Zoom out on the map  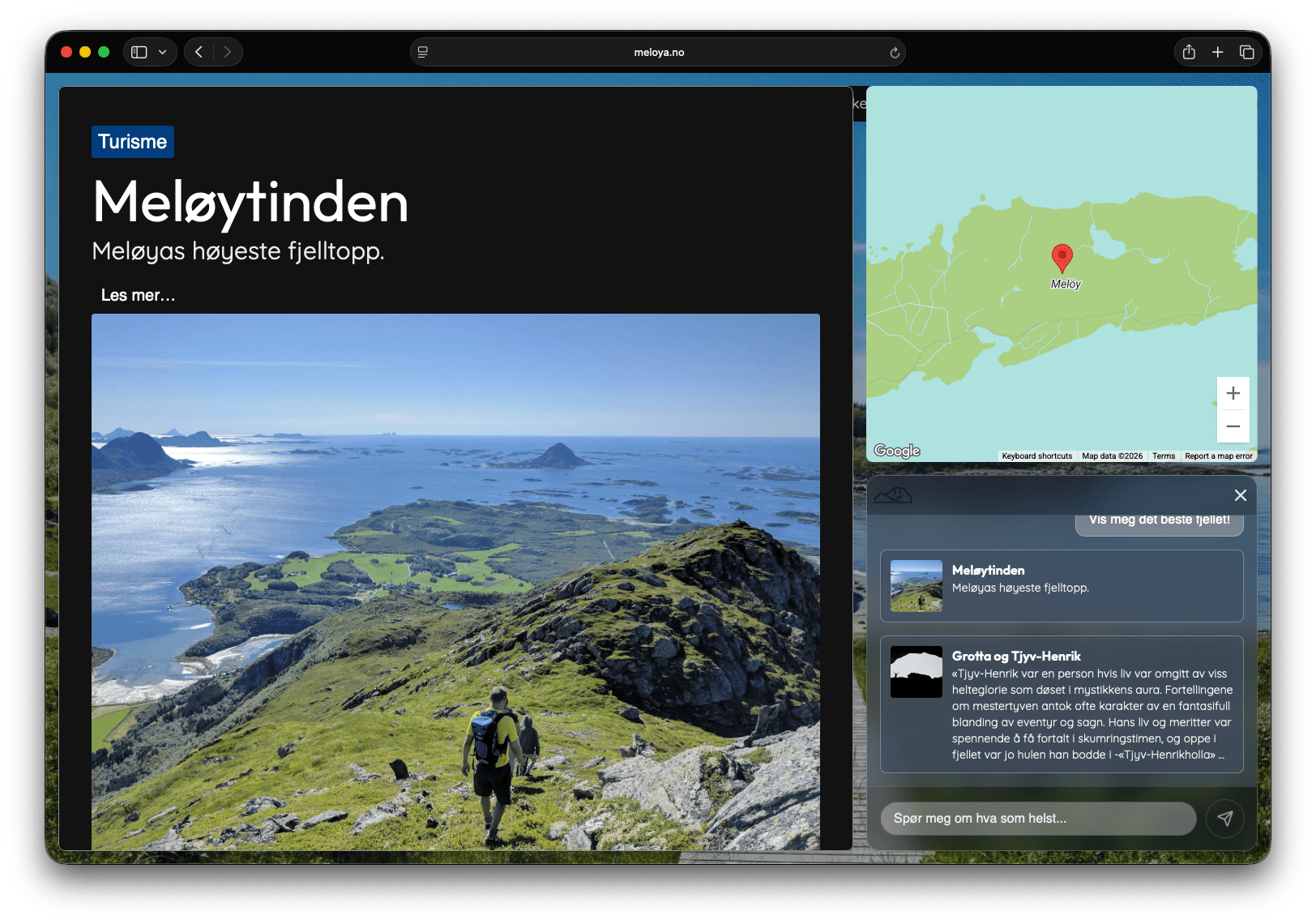pyautogui.click(x=1233, y=426)
